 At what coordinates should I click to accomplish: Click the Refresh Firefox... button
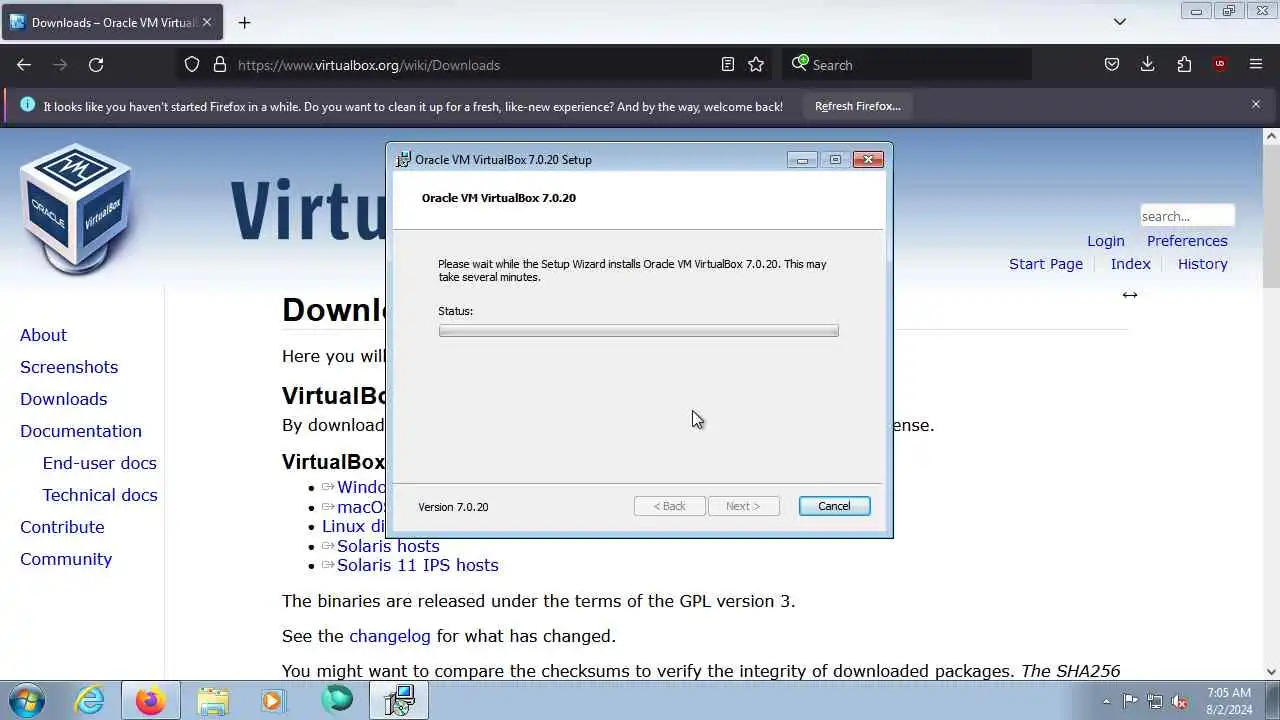point(857,106)
